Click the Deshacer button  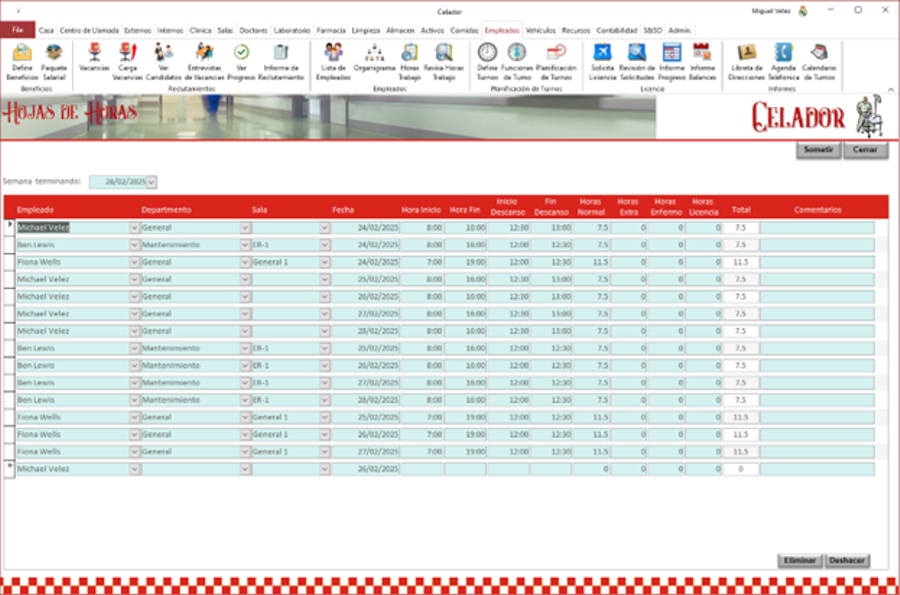848,560
